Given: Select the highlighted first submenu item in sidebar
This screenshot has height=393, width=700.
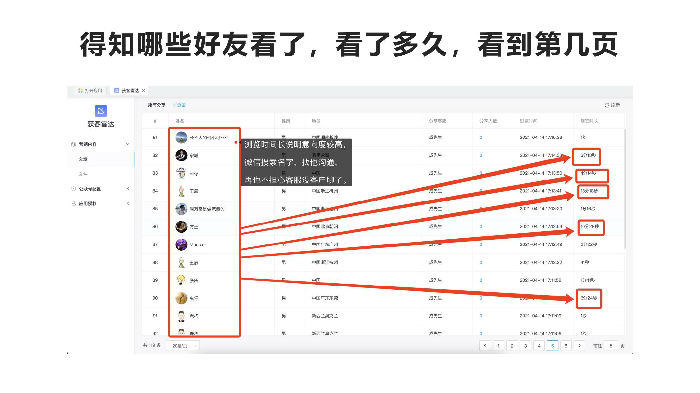Looking at the screenshot, I should tap(101, 159).
